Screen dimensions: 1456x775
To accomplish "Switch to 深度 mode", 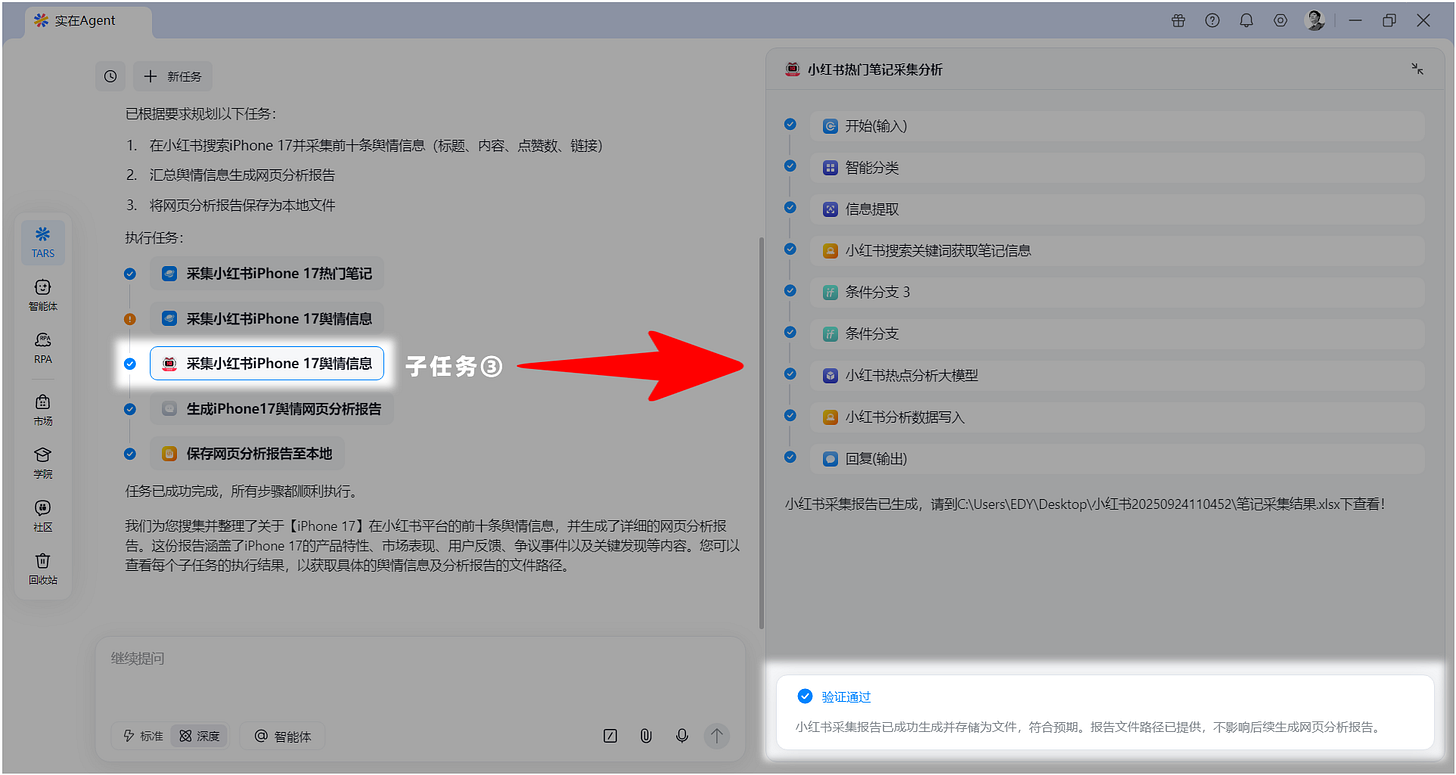I will coord(198,736).
